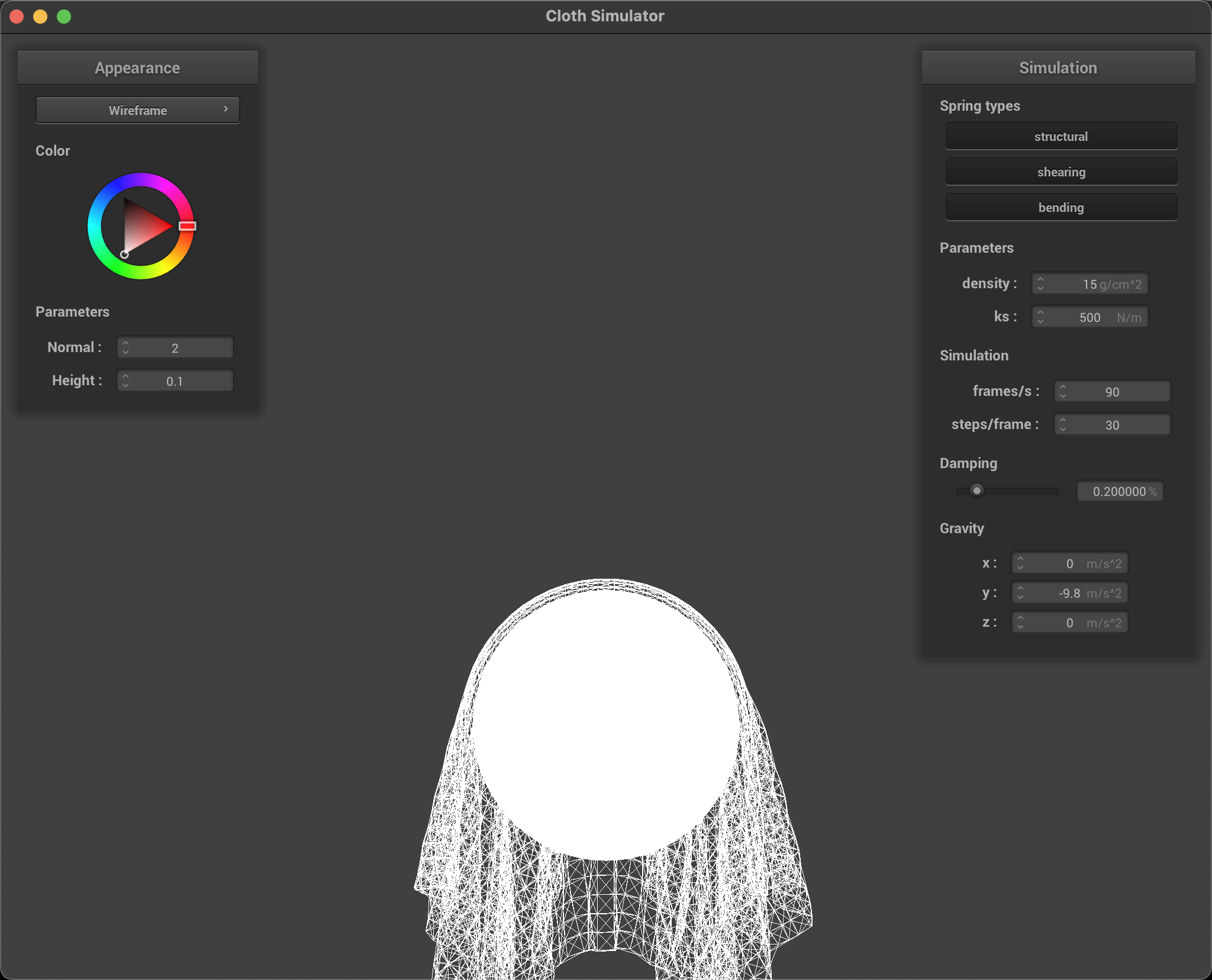Viewport: 1212px width, 980px height.
Task: Click the steps/frame stepper arrows
Action: point(1063,425)
